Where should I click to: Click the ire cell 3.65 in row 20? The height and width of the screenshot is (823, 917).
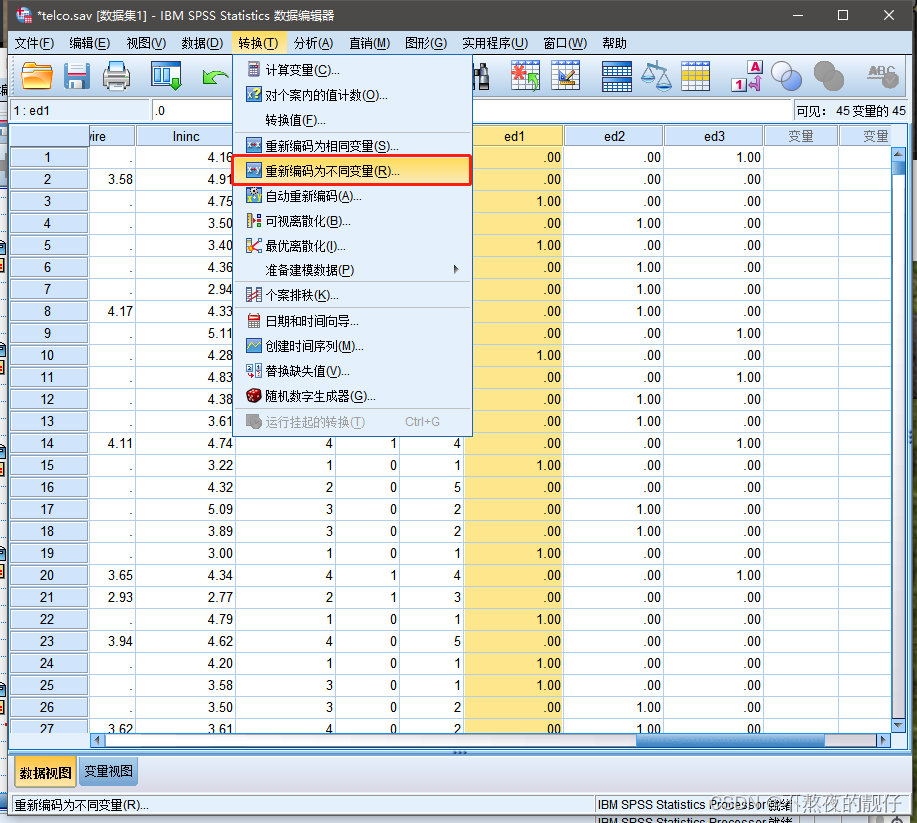coord(112,576)
